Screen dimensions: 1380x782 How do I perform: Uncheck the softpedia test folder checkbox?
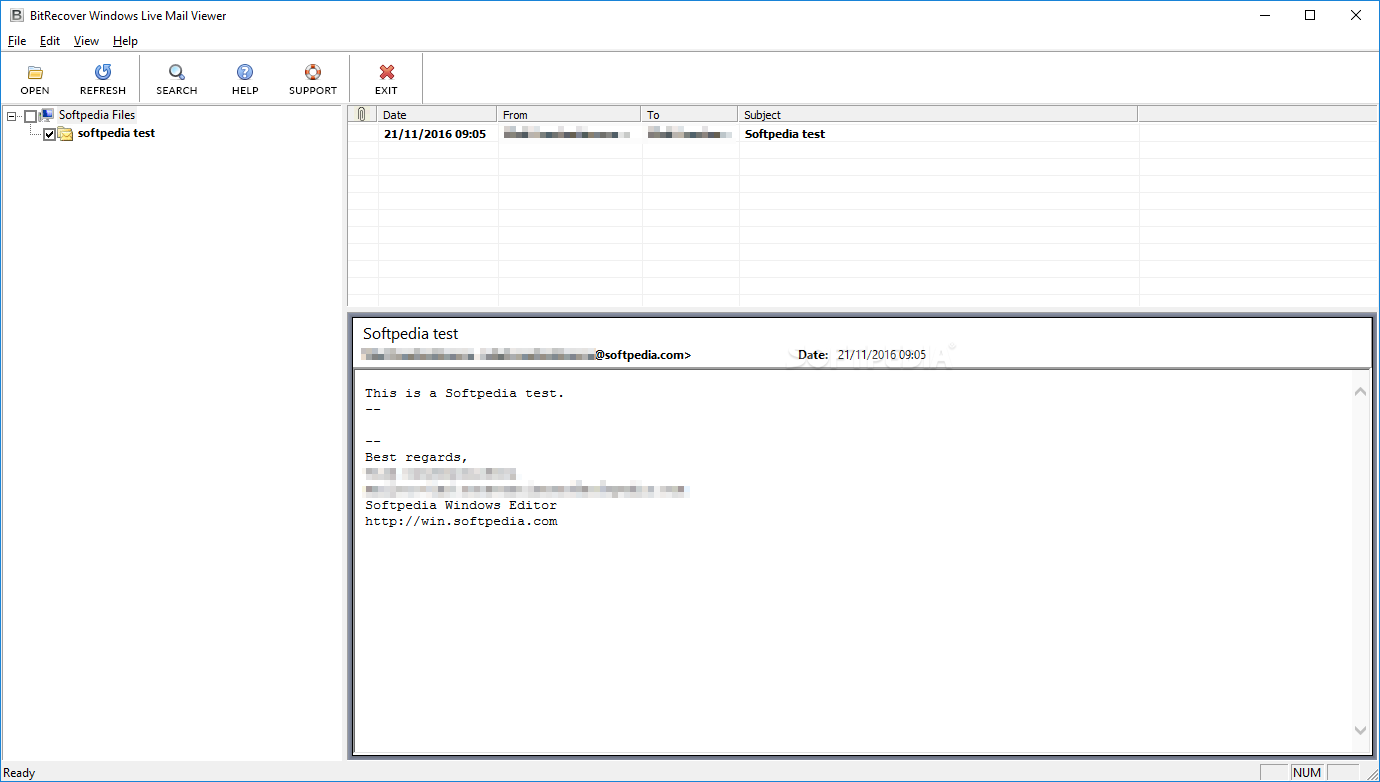pos(49,134)
